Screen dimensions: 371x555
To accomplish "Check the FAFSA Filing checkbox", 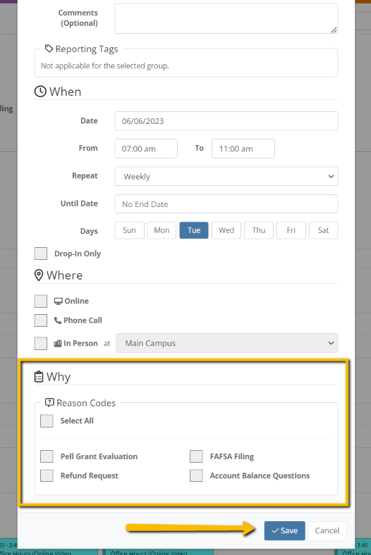I will [x=196, y=456].
